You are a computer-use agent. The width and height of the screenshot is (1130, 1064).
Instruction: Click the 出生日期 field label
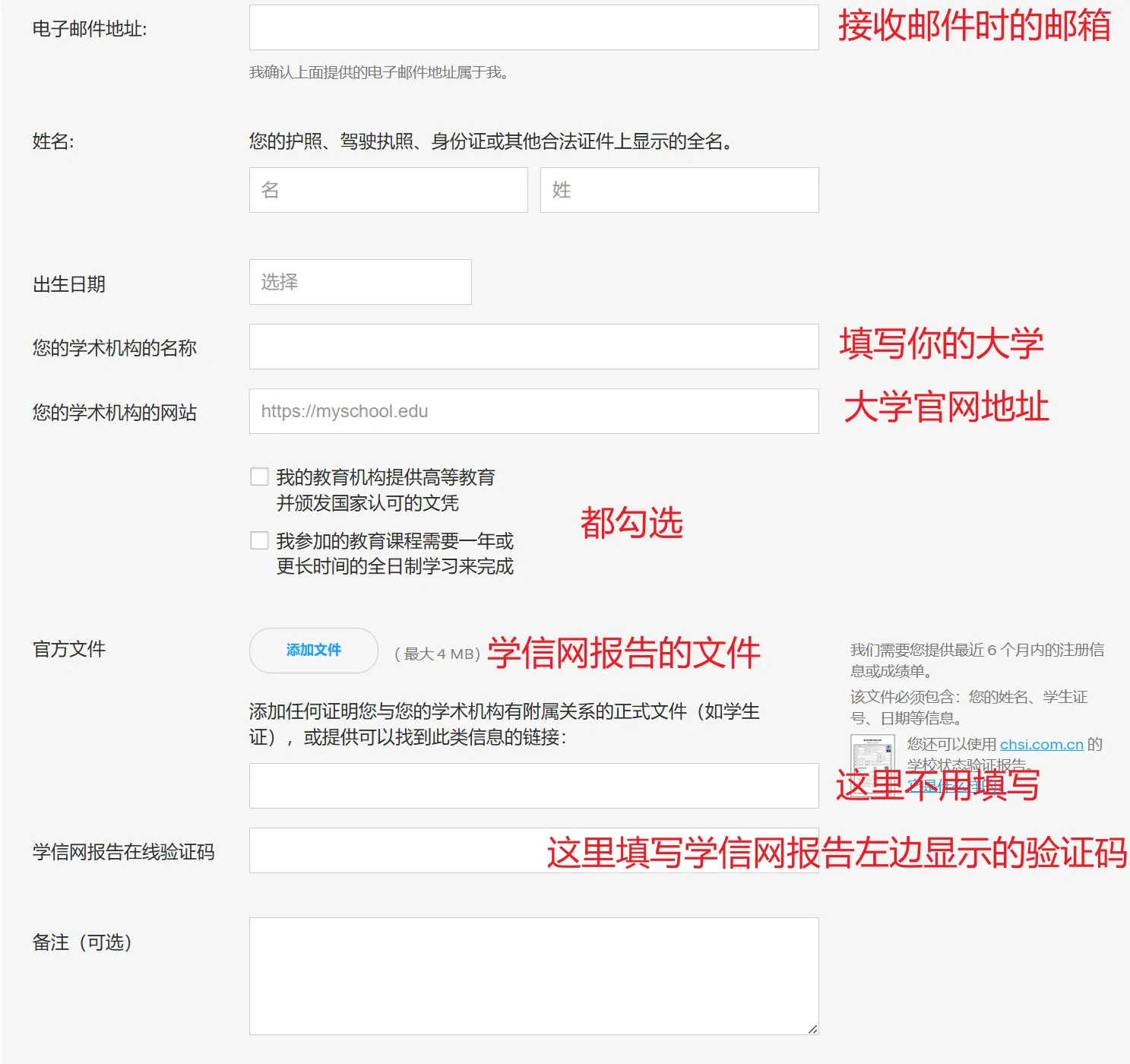(x=69, y=284)
